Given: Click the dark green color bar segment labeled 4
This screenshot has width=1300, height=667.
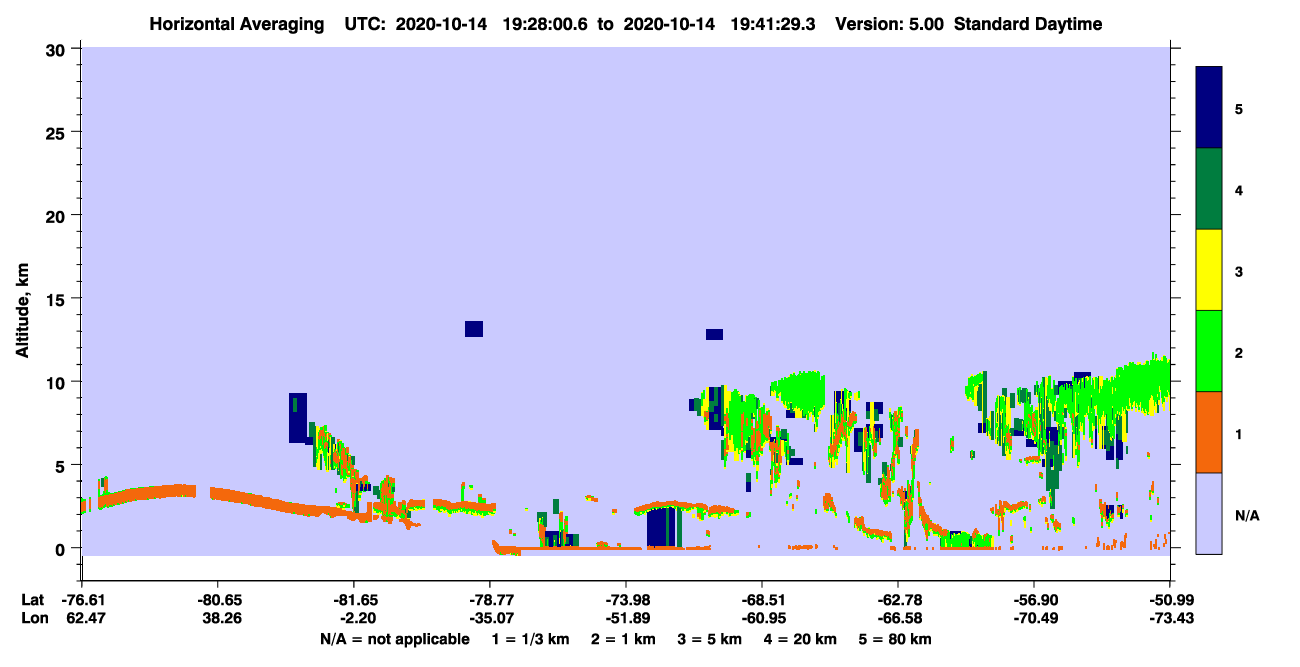Looking at the screenshot, I should (x=1209, y=189).
